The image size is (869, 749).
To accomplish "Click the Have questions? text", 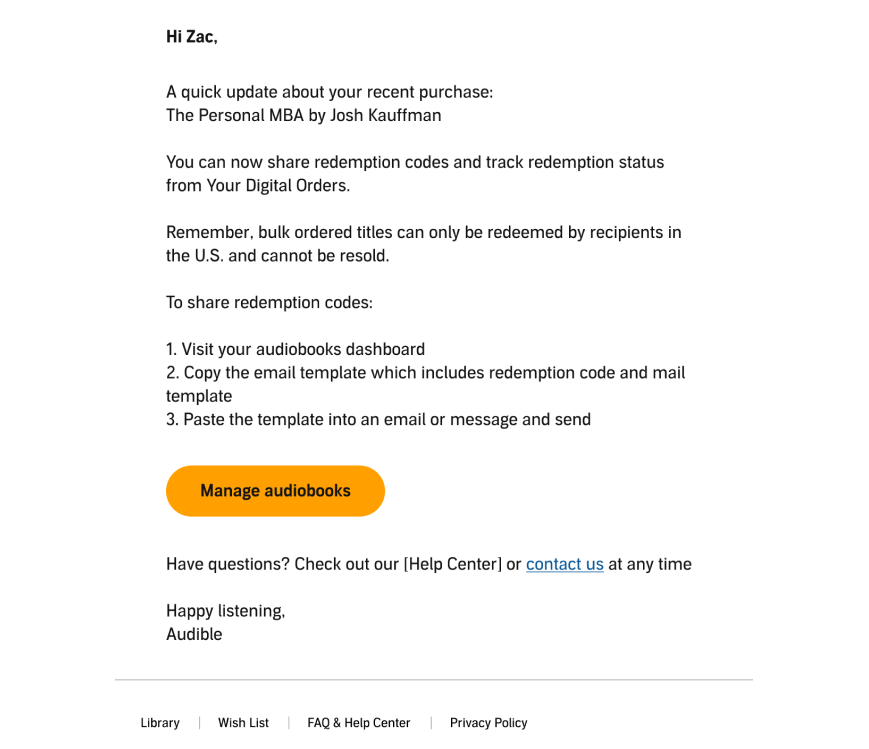I will [x=228, y=564].
